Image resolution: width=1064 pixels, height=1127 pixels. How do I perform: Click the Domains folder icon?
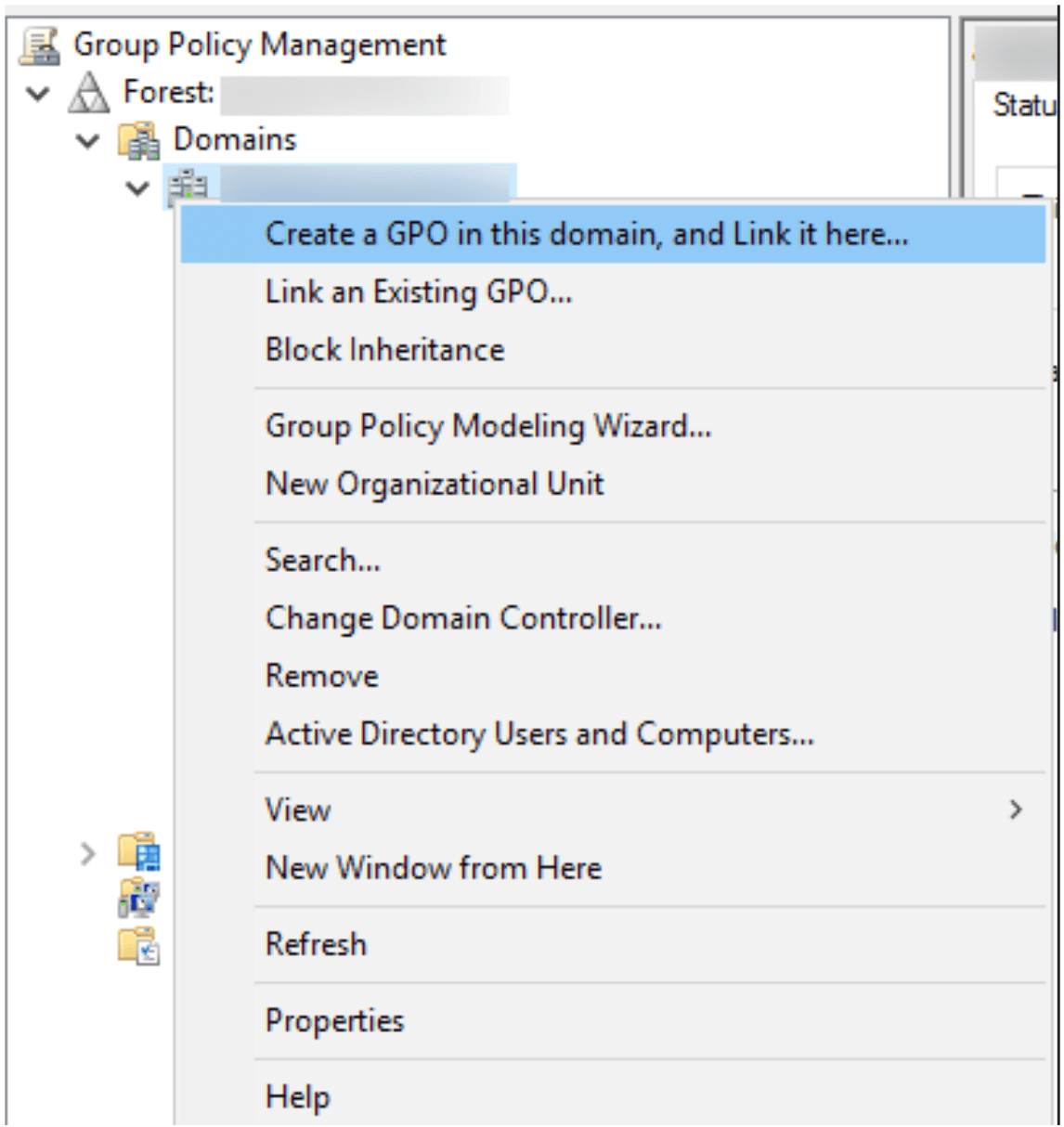139,140
